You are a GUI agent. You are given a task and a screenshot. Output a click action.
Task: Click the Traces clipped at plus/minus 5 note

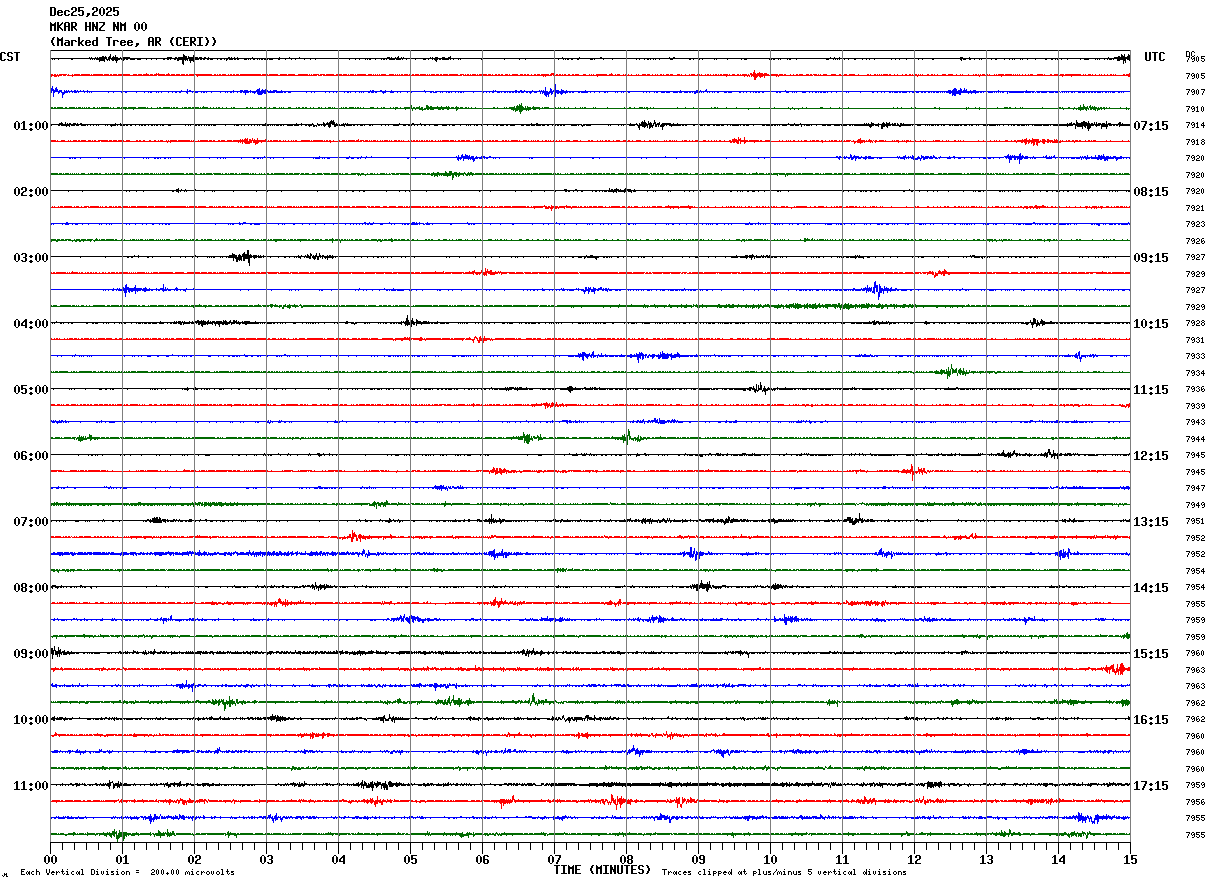point(784,873)
